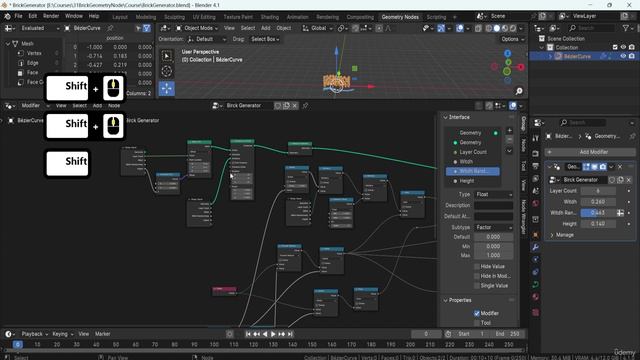This screenshot has width=640, height=360.
Task: Collapse the Interface panel
Action: (x=456, y=117)
